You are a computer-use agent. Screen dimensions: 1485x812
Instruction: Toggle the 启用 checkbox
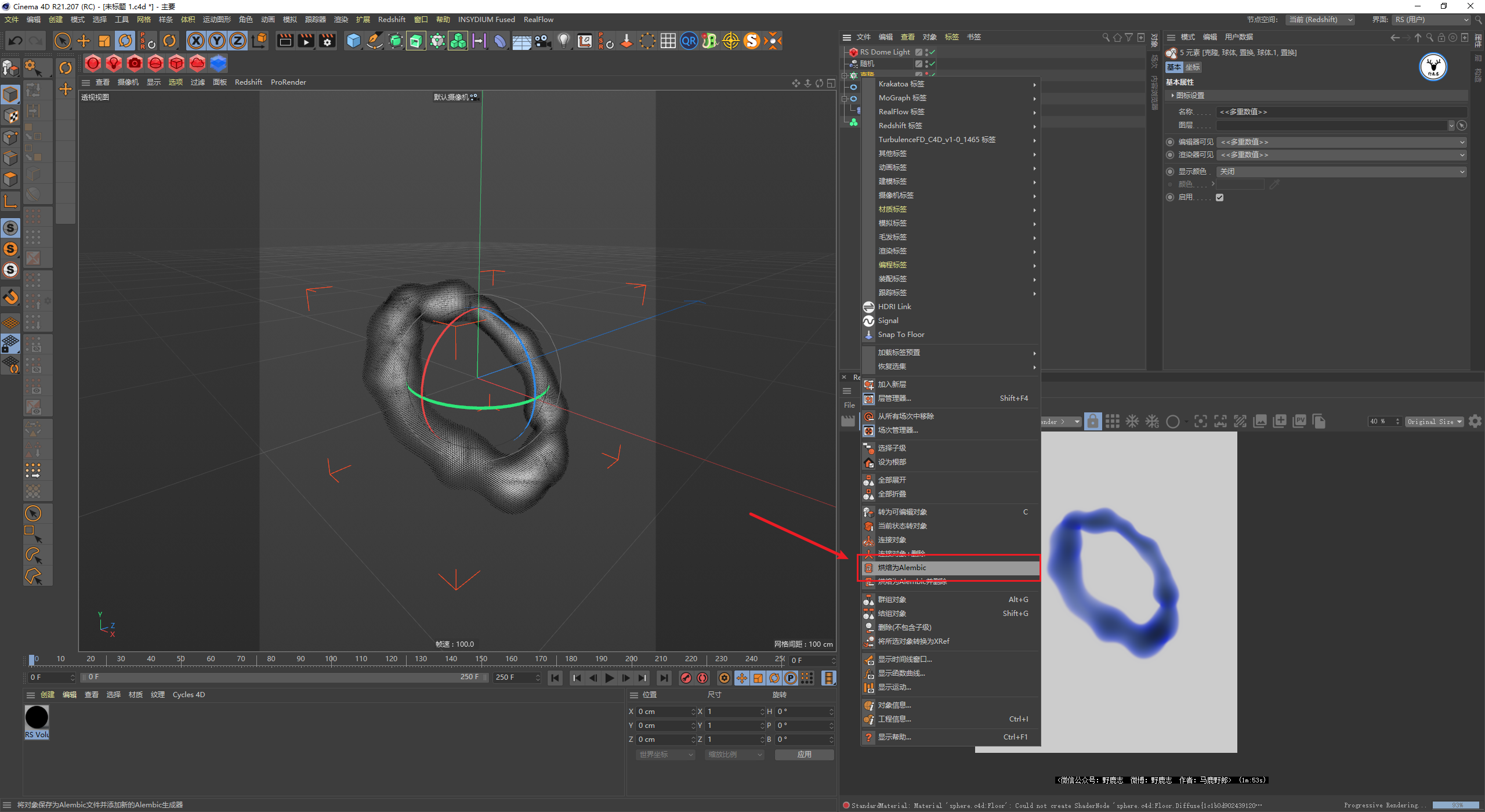(1219, 197)
